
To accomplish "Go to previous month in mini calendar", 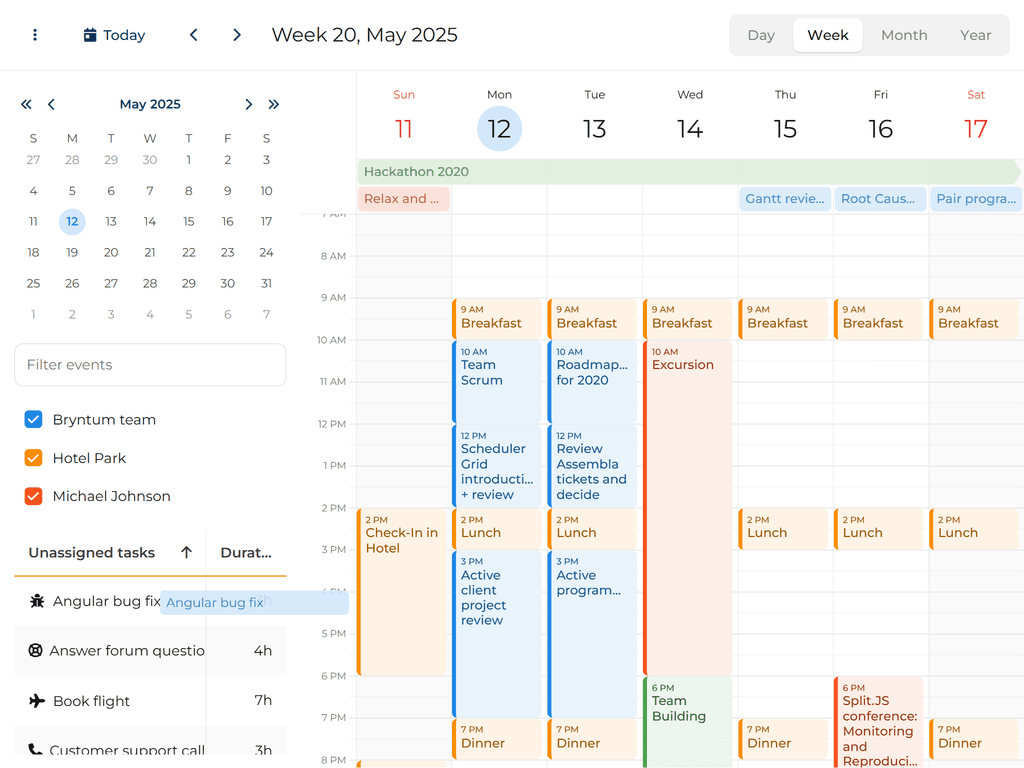I will (x=51, y=104).
